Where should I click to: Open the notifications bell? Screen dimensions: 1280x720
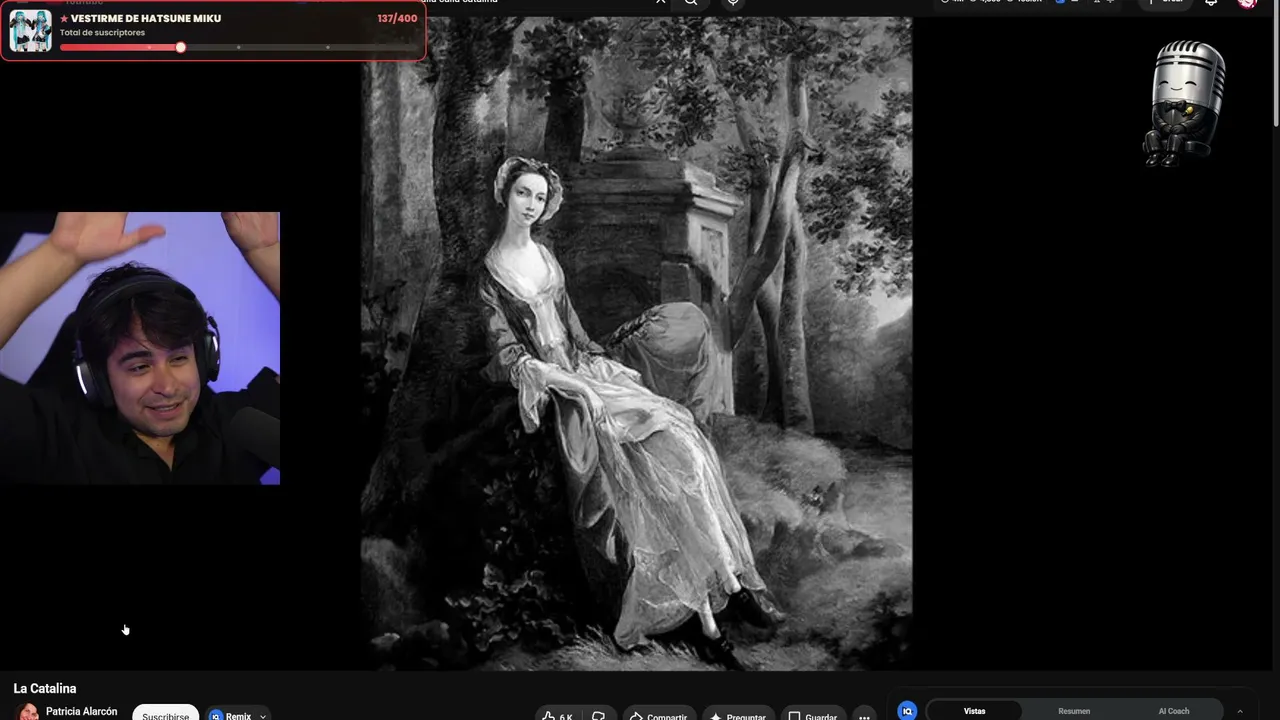[x=1211, y=2]
